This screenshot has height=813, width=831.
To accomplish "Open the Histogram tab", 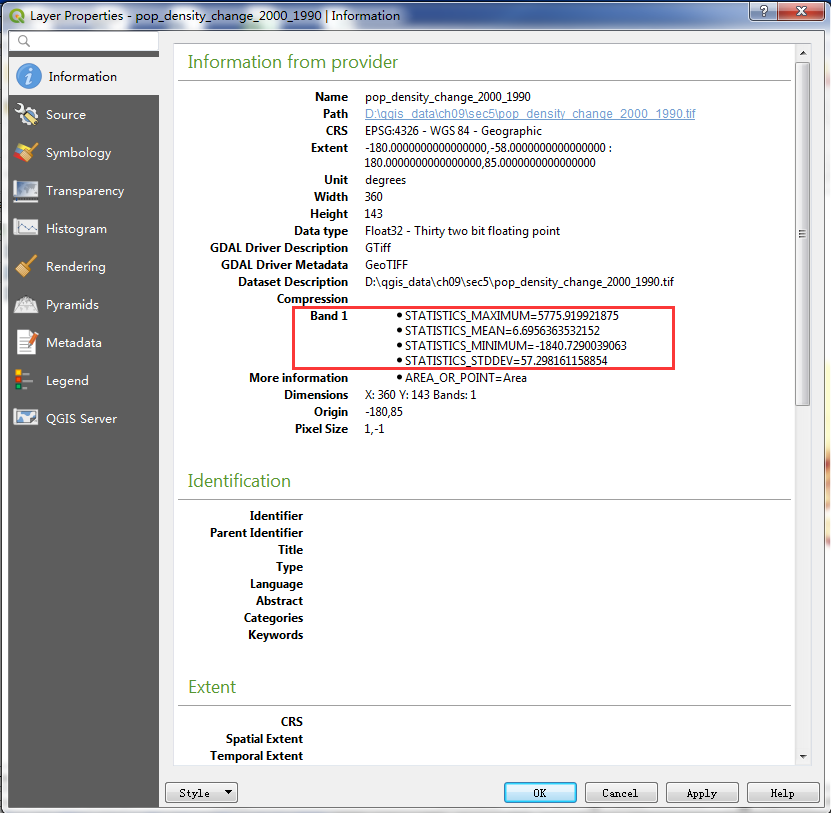I will click(76, 229).
